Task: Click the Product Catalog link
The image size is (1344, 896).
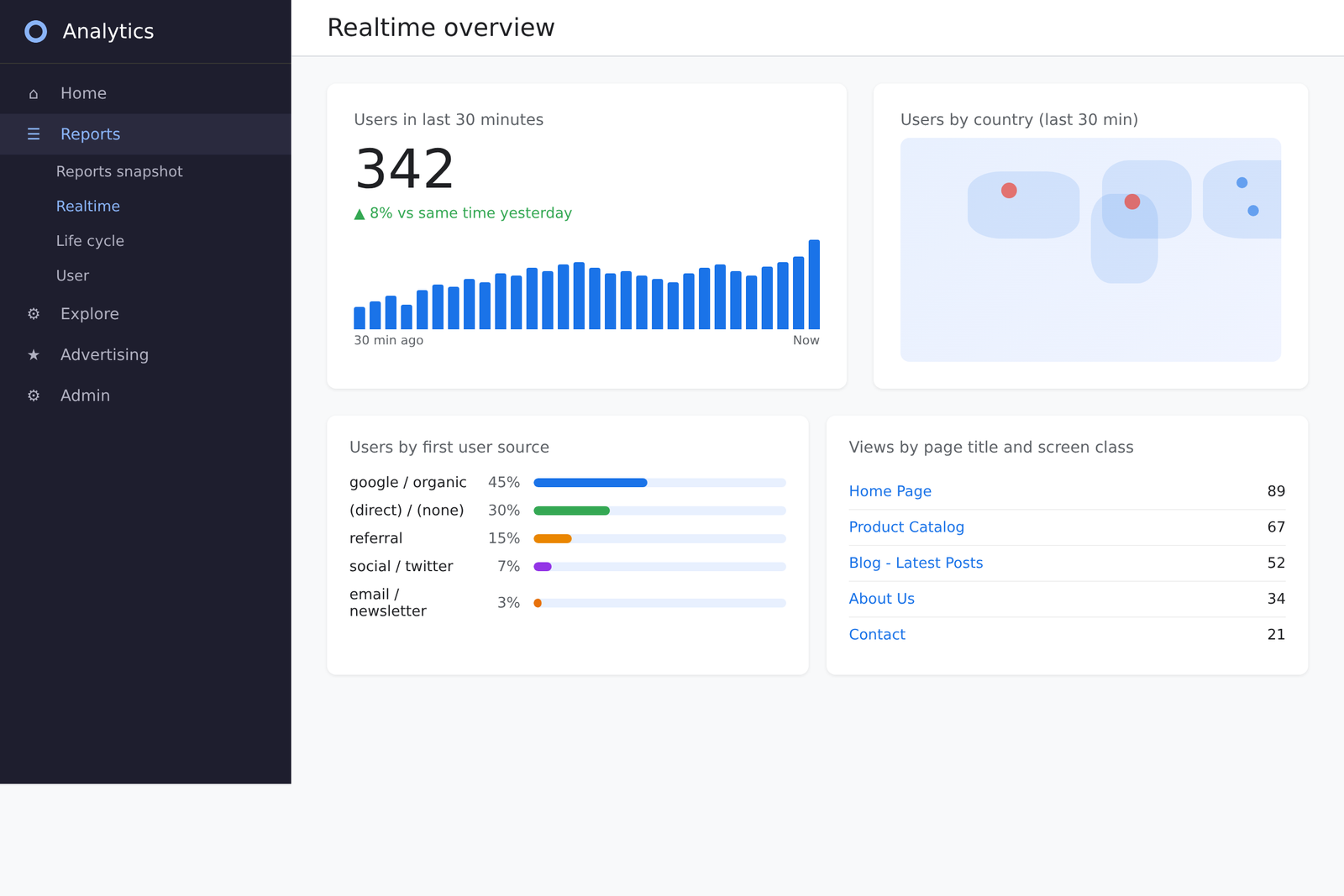Action: click(x=906, y=527)
